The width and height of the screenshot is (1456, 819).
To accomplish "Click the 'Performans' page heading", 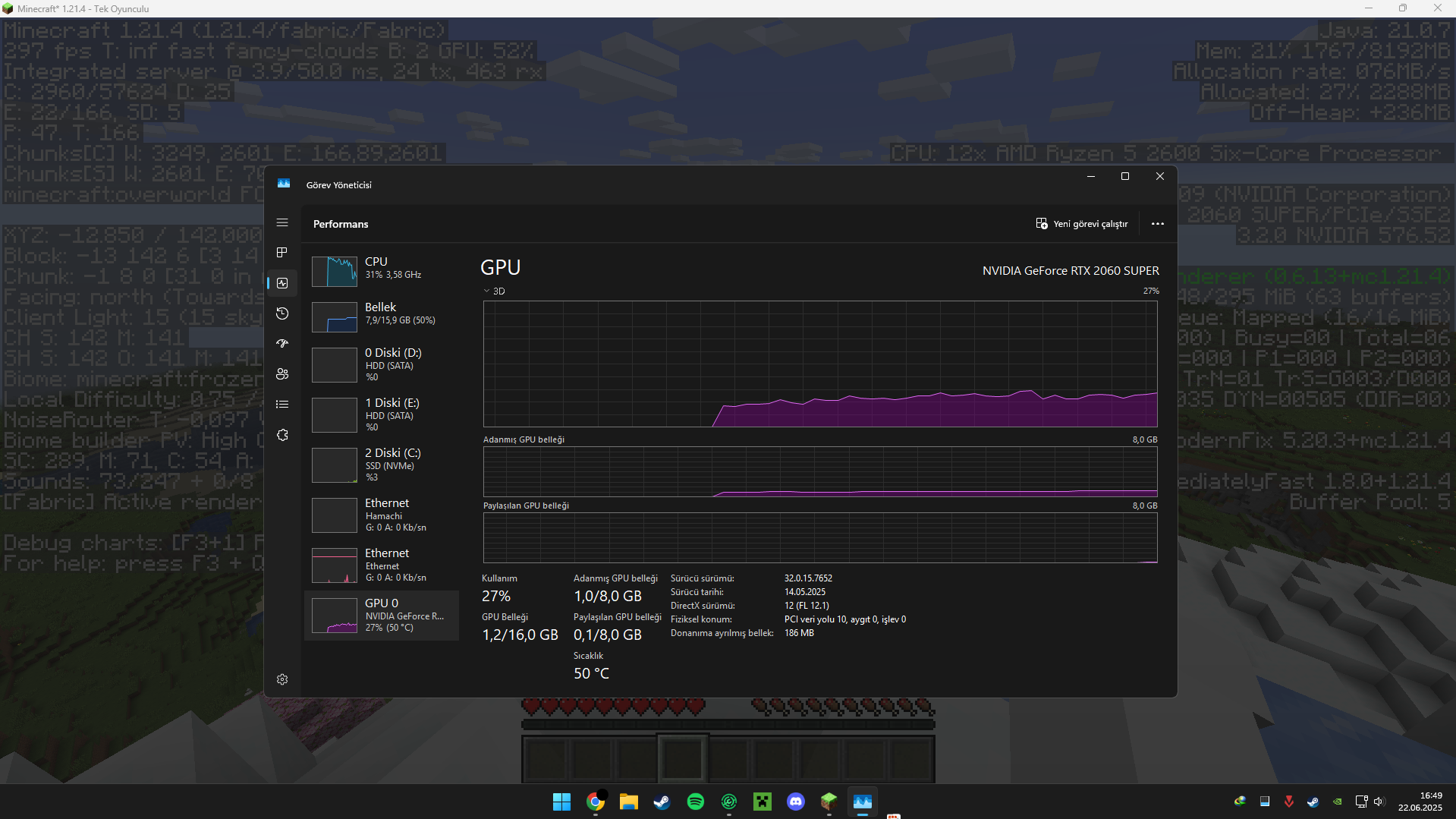I will [x=341, y=224].
